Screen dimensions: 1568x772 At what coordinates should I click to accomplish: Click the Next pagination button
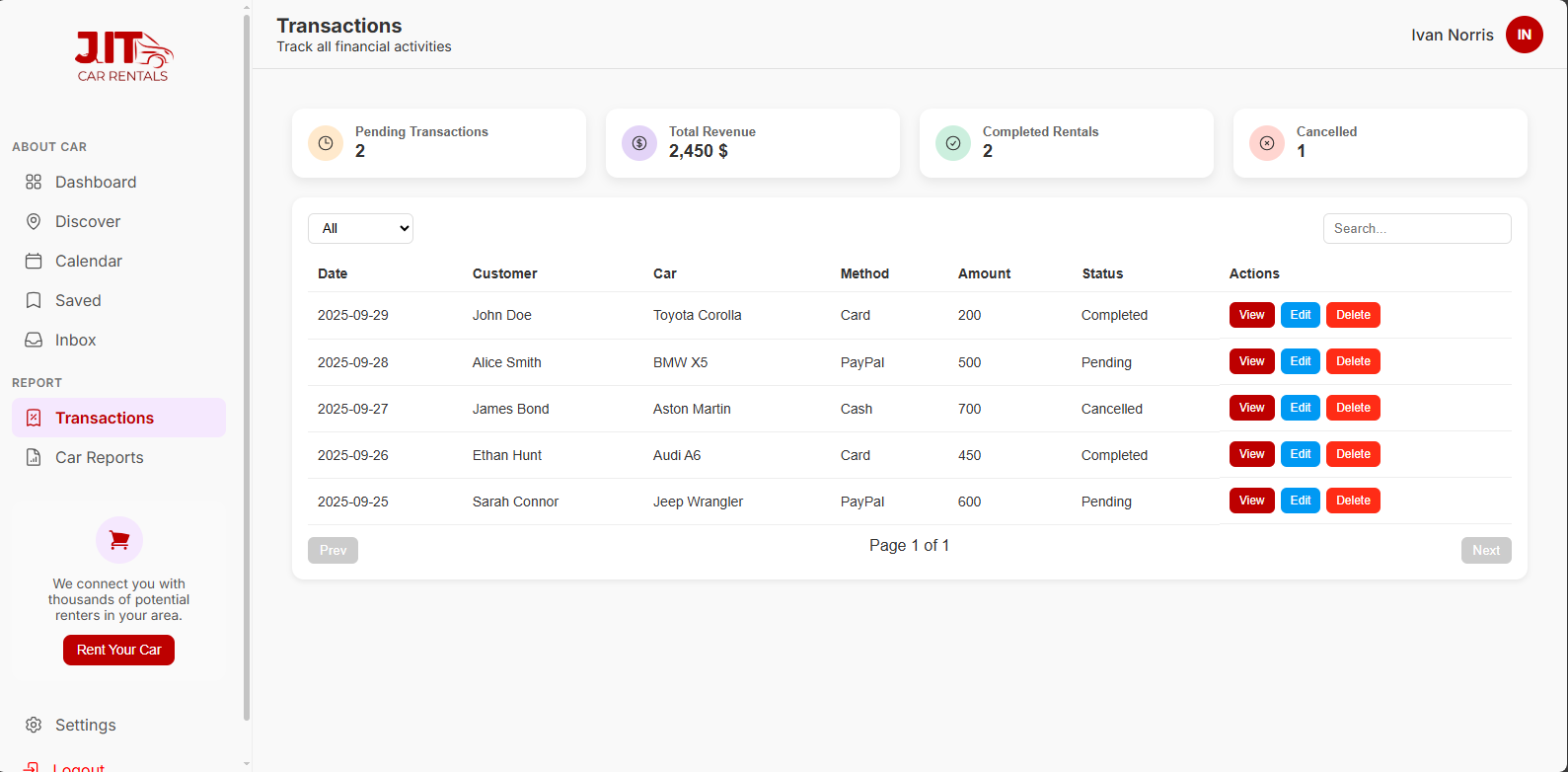tap(1486, 551)
